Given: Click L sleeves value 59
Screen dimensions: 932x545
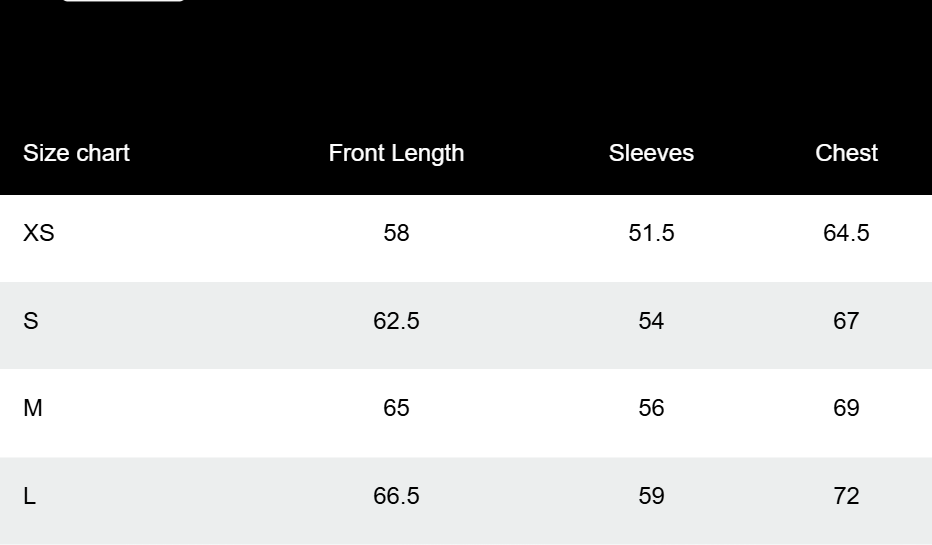Looking at the screenshot, I should pyautogui.click(x=651, y=496).
